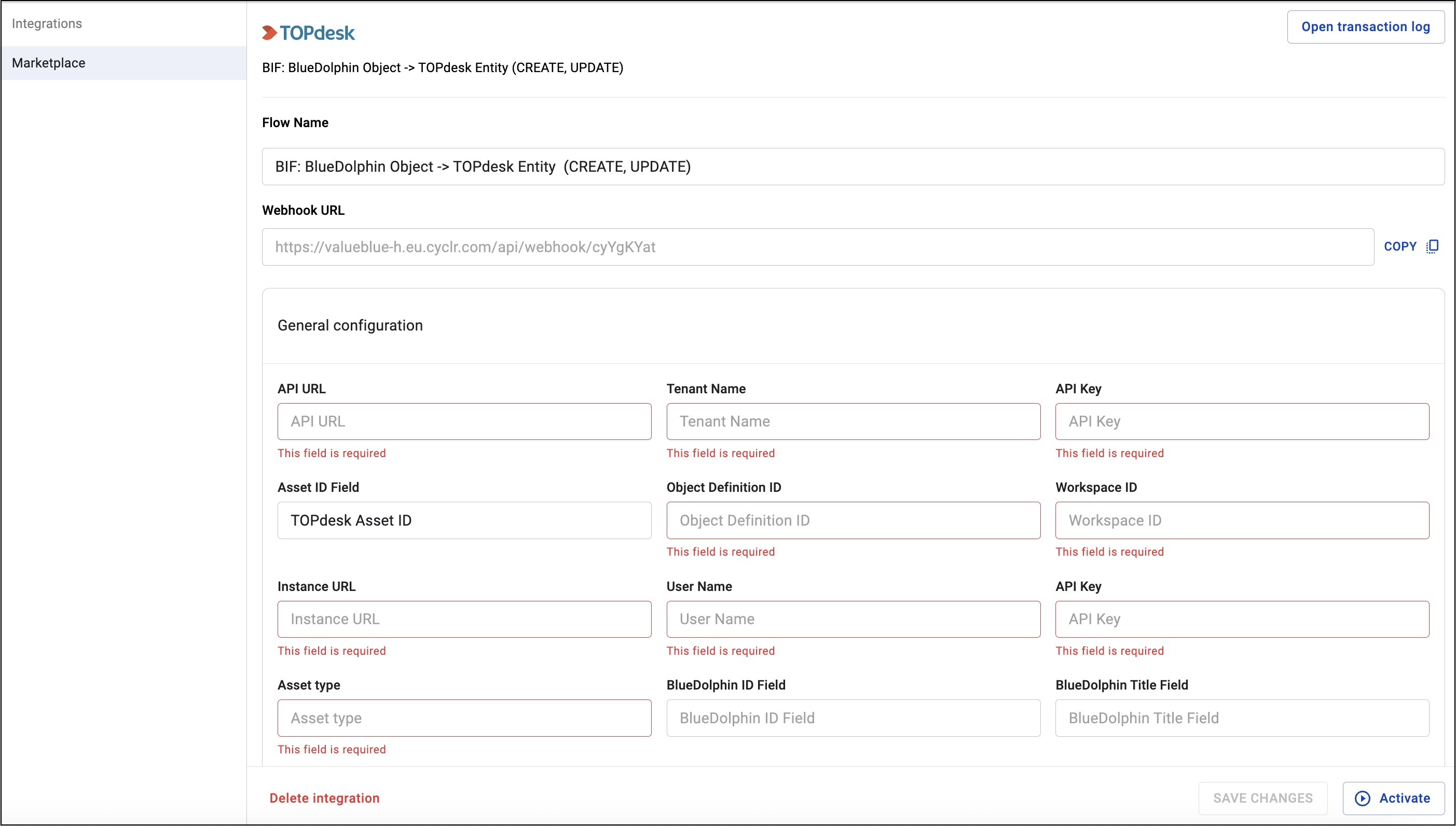Focus the Asset type input
Image resolution: width=1456 pixels, height=826 pixels.
click(x=464, y=718)
